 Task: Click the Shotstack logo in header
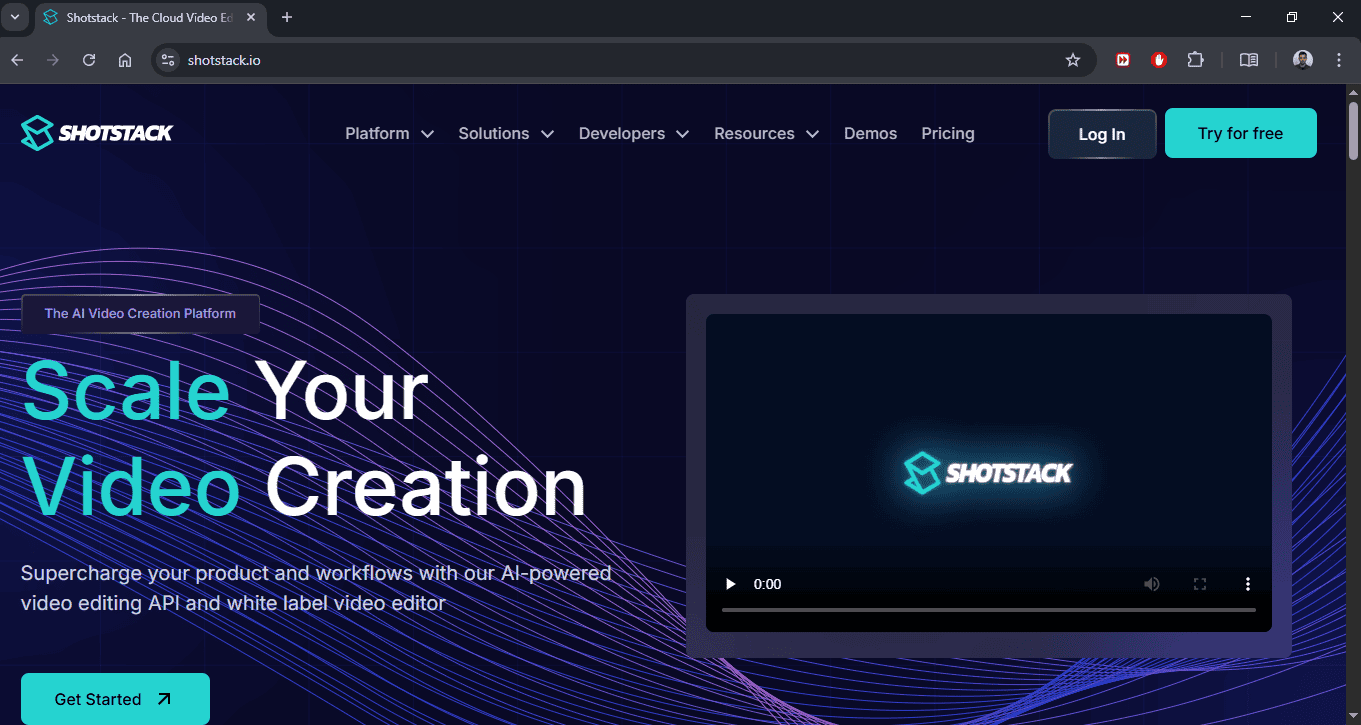[97, 133]
